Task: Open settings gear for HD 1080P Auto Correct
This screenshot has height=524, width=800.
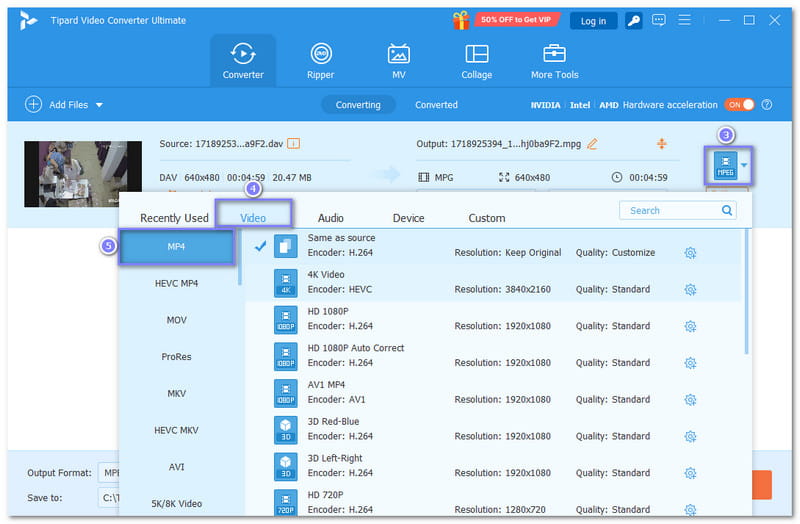Action: click(690, 363)
